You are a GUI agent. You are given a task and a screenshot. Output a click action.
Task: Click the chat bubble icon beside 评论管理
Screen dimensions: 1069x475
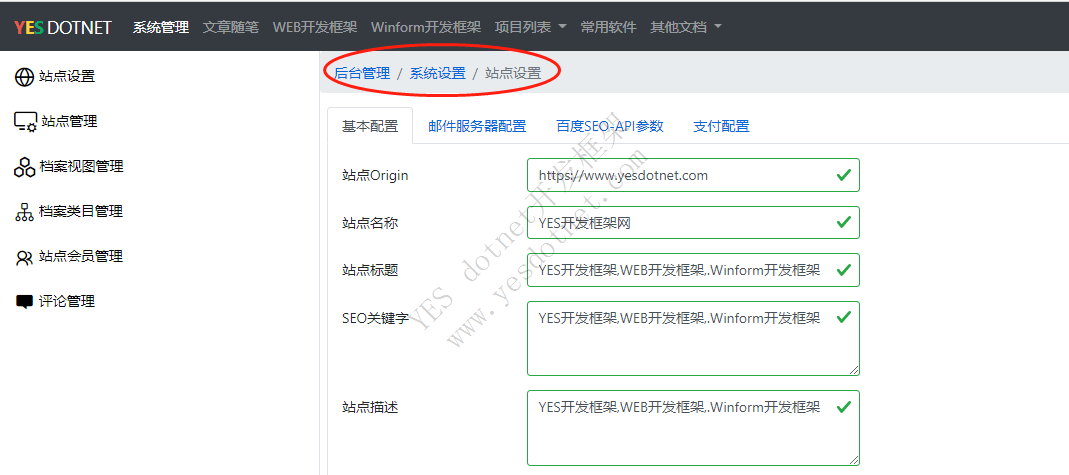click(24, 302)
